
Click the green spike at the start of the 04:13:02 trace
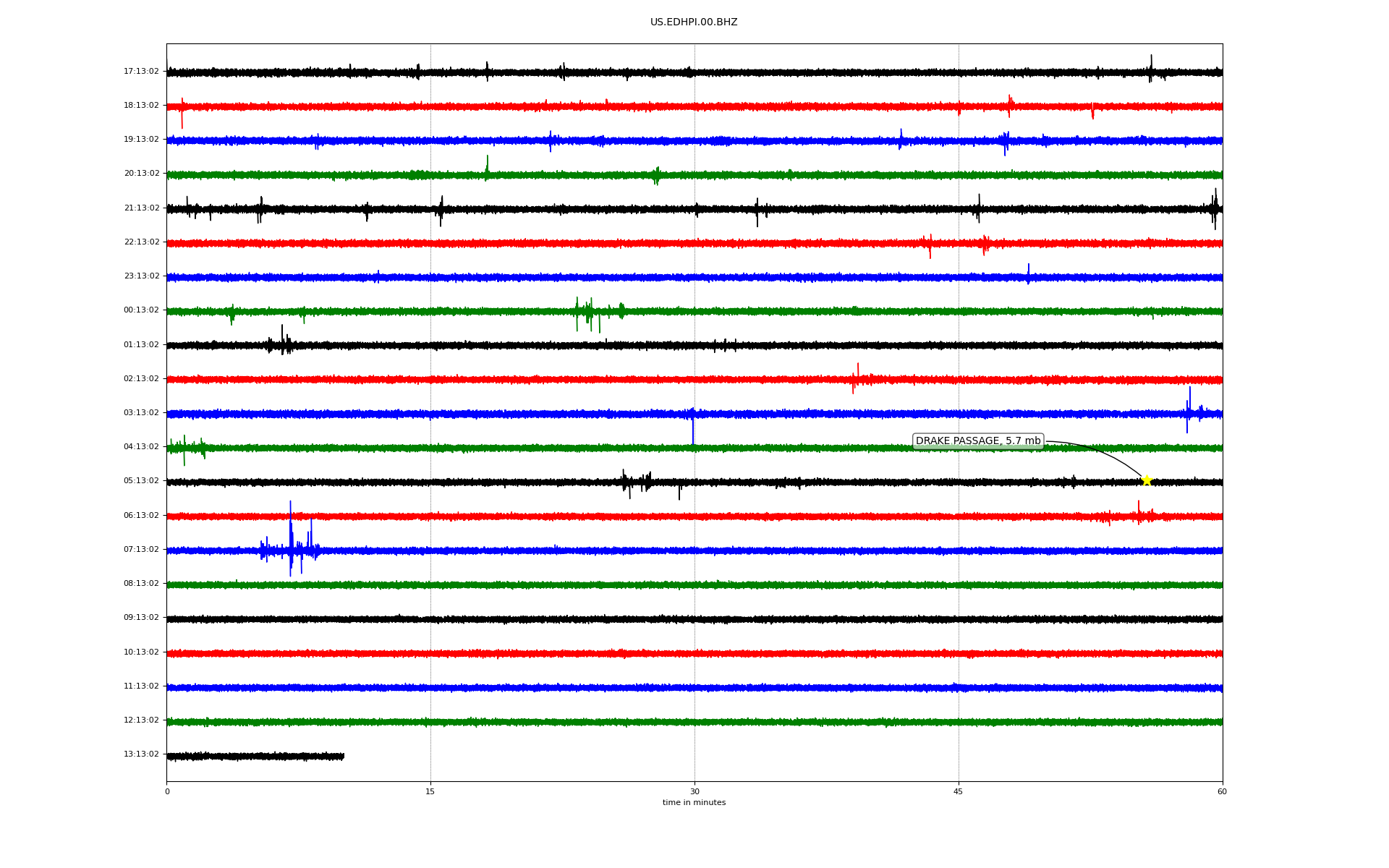[185, 448]
